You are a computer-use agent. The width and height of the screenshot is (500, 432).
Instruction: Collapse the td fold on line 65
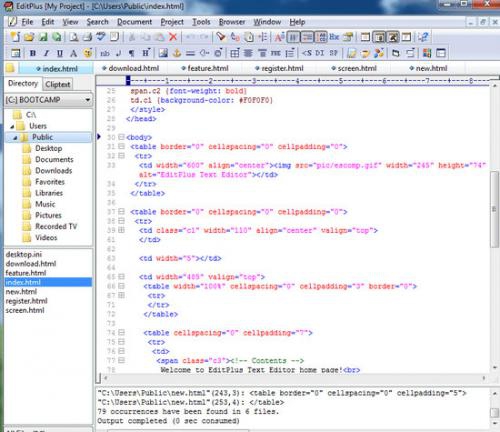point(121,277)
